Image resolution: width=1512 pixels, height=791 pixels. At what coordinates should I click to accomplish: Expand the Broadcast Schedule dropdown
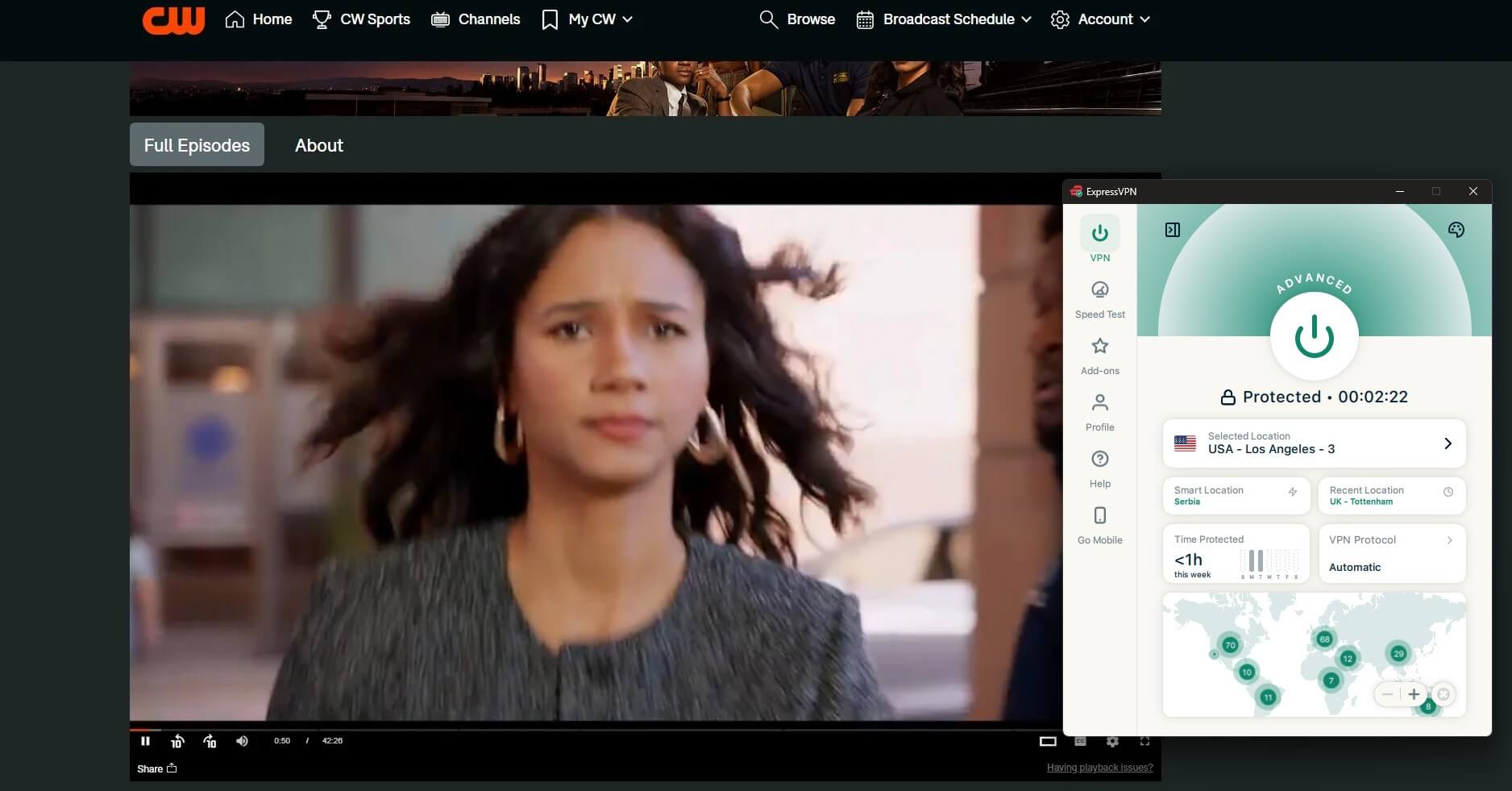tap(944, 19)
